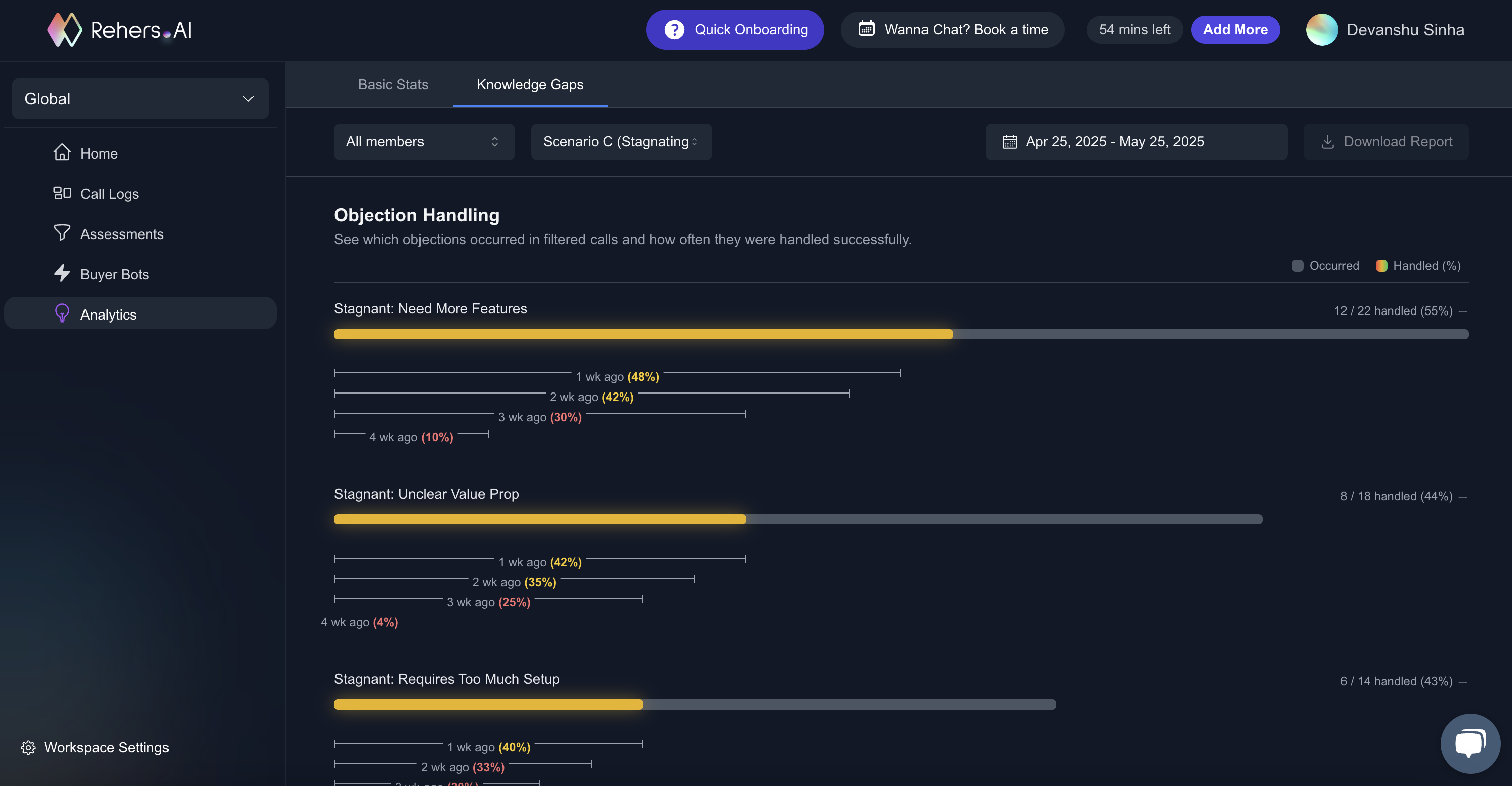Click the Requires Too Much Setup progress bar

(x=695, y=704)
